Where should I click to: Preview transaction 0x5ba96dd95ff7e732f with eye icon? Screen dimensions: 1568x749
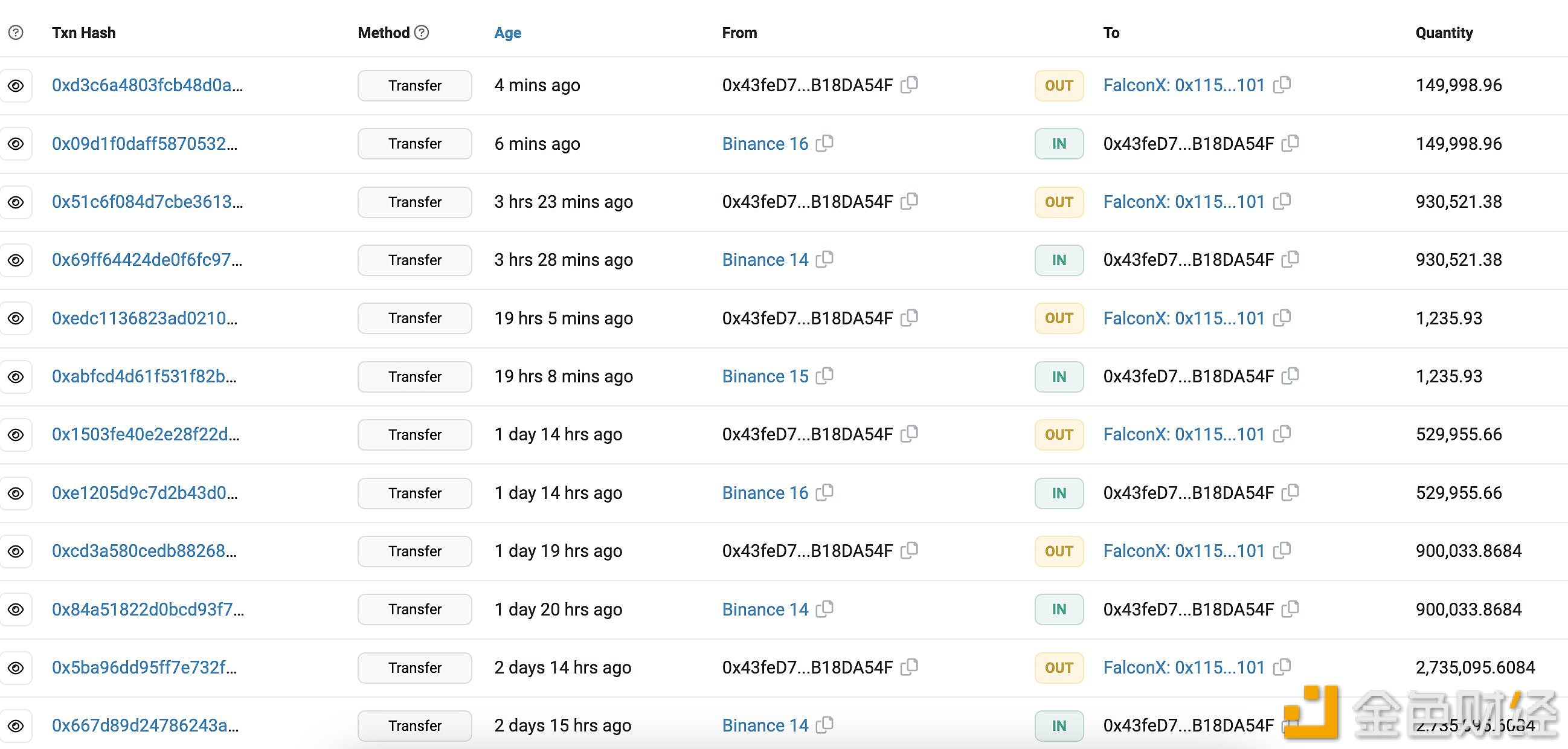click(x=16, y=668)
